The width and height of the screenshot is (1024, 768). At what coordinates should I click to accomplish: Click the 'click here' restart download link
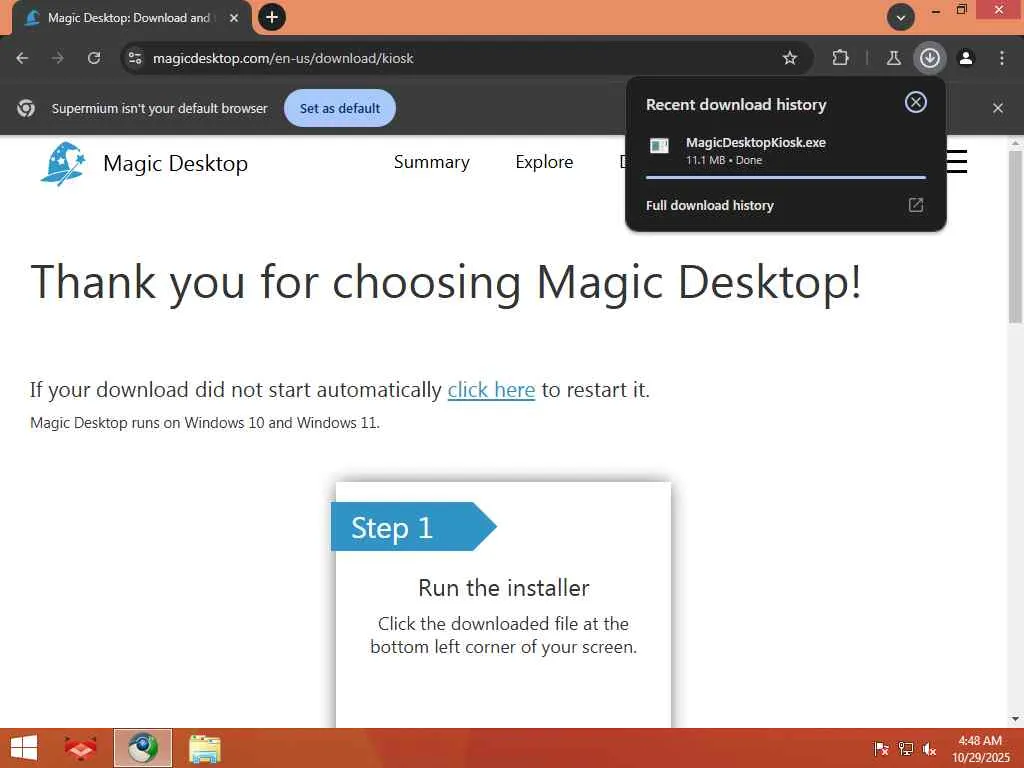[491, 390]
